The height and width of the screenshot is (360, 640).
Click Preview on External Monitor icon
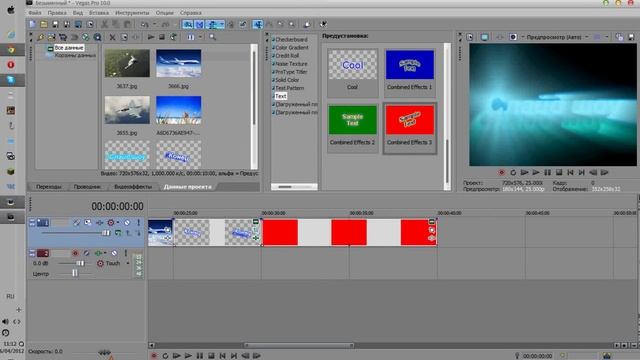[x=484, y=37]
